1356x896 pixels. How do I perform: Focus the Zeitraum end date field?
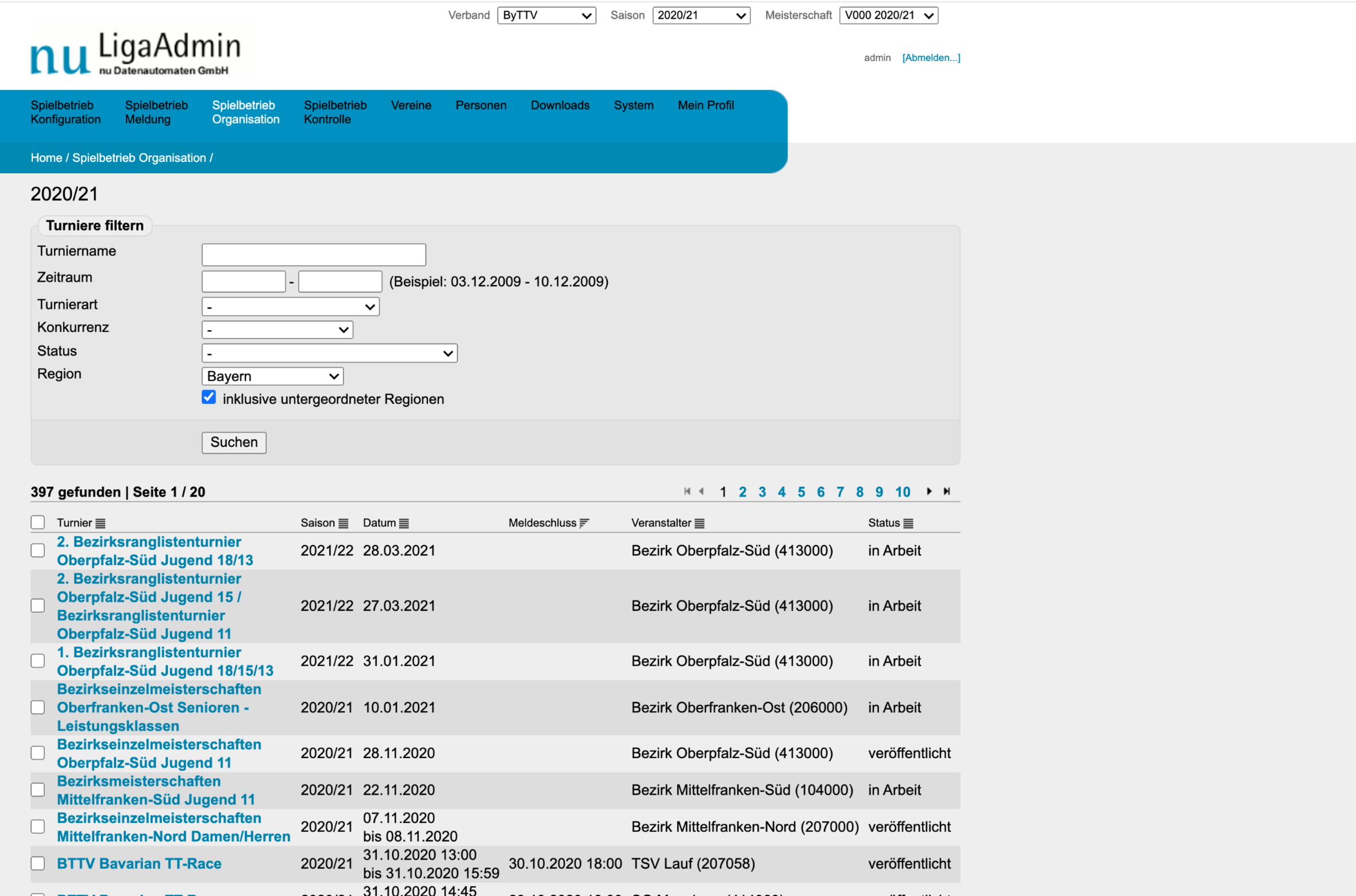click(x=340, y=281)
